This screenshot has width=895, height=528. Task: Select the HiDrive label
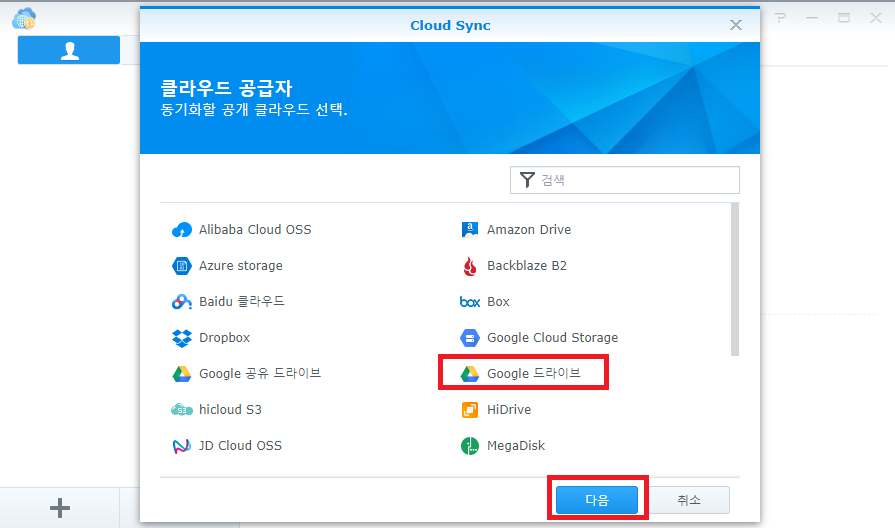click(509, 410)
